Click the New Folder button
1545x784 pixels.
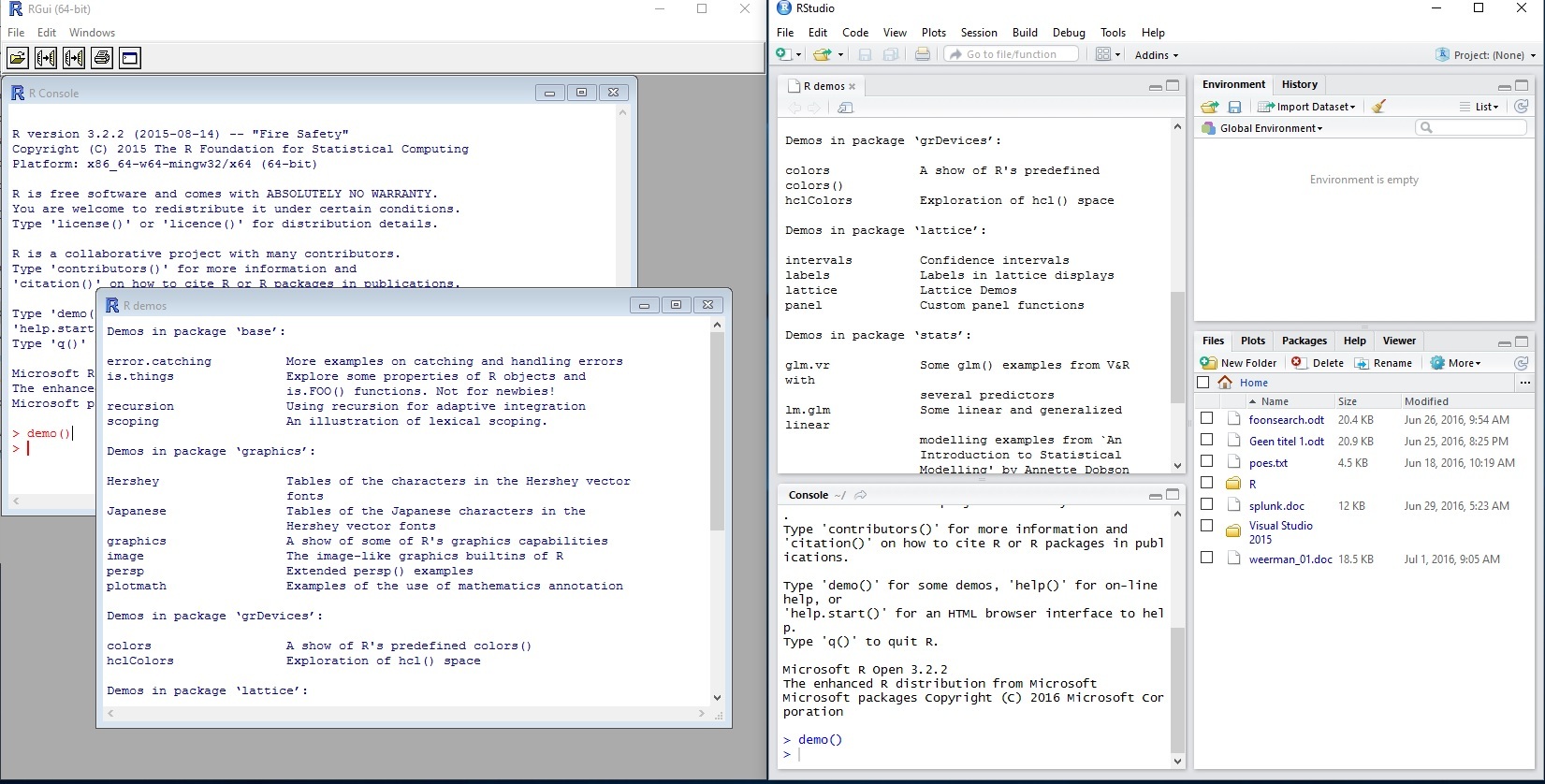coord(1238,363)
